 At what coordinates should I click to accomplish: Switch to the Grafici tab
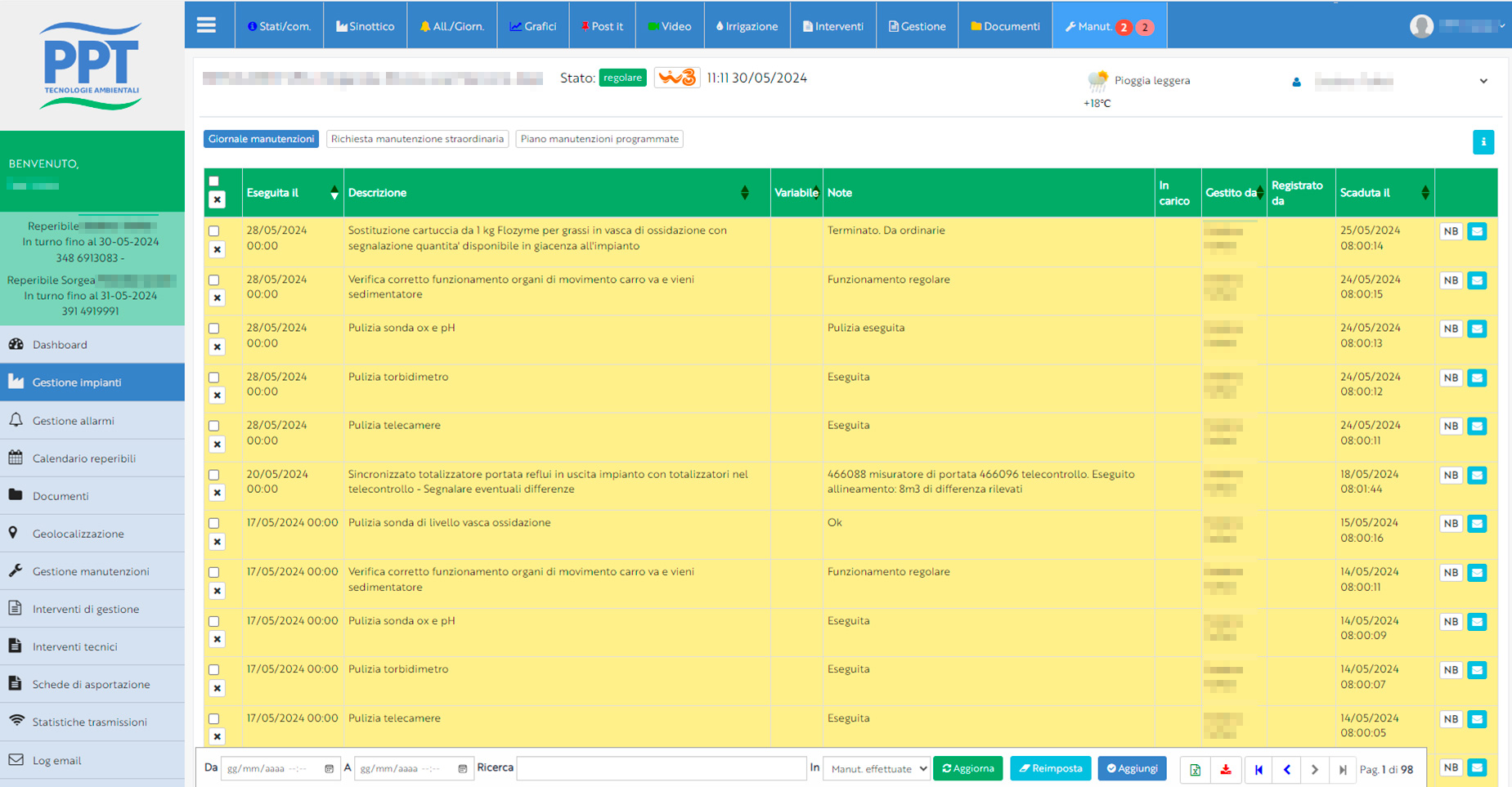[x=533, y=26]
